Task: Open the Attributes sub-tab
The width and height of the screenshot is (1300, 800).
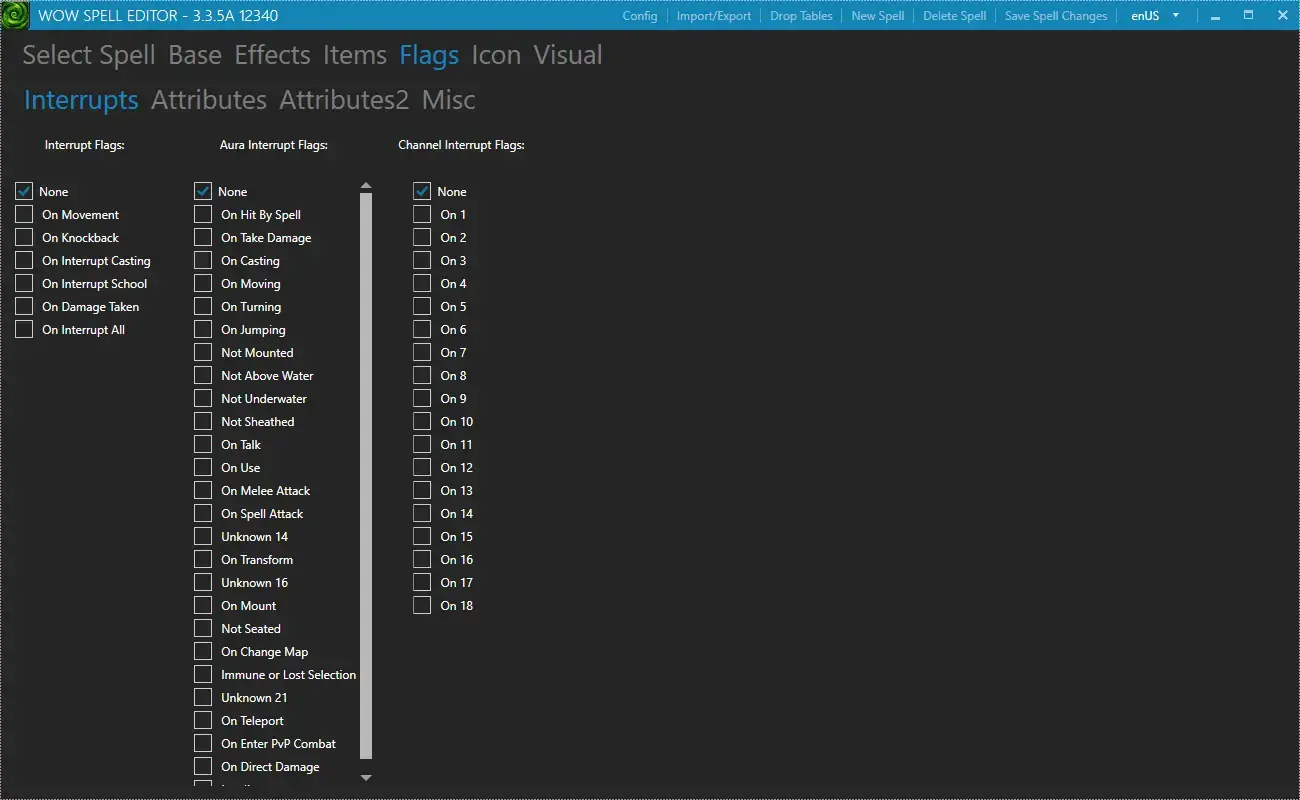Action: pyautogui.click(x=209, y=100)
